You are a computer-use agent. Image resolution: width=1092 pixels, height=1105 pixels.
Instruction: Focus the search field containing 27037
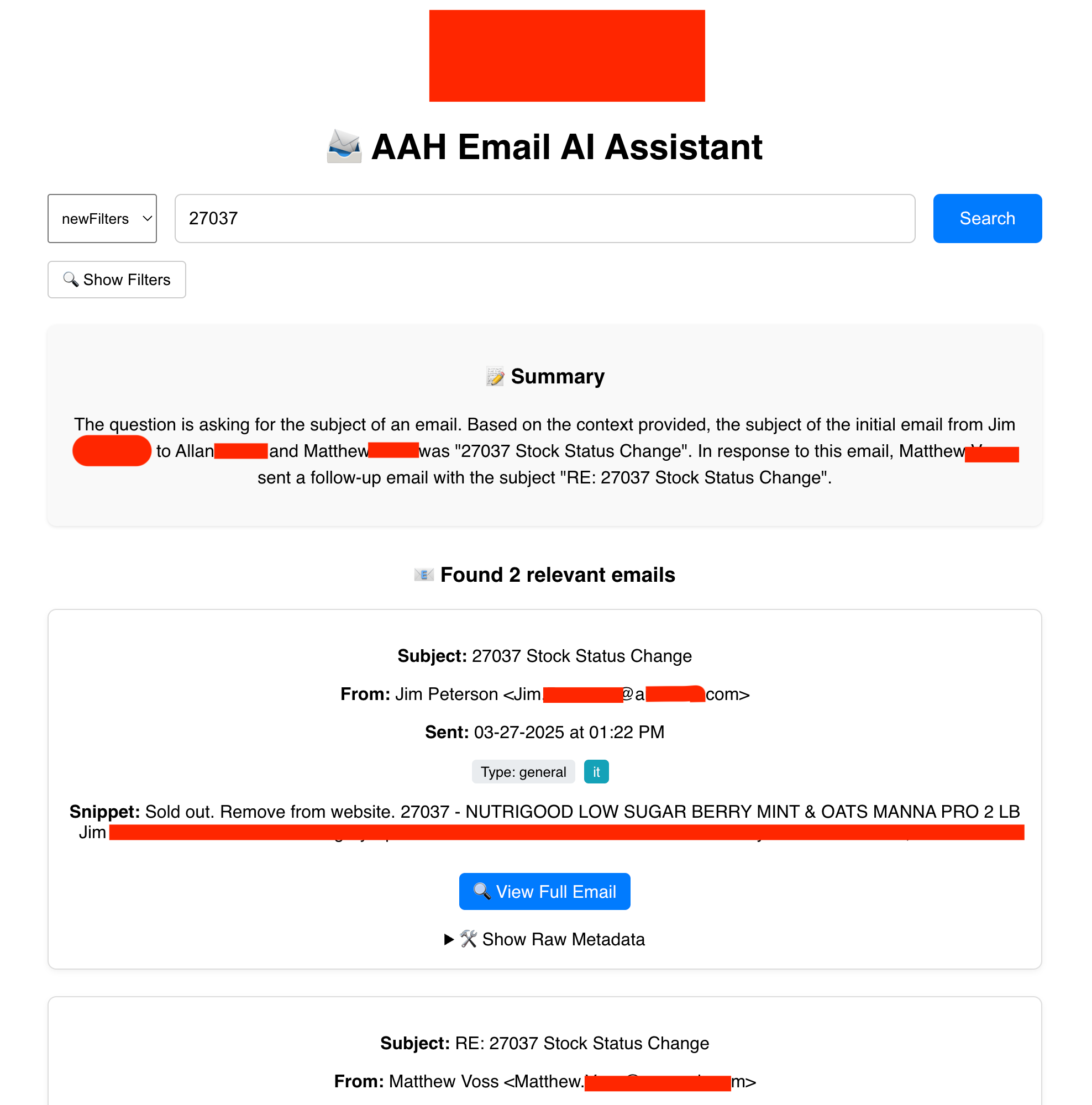(x=544, y=218)
